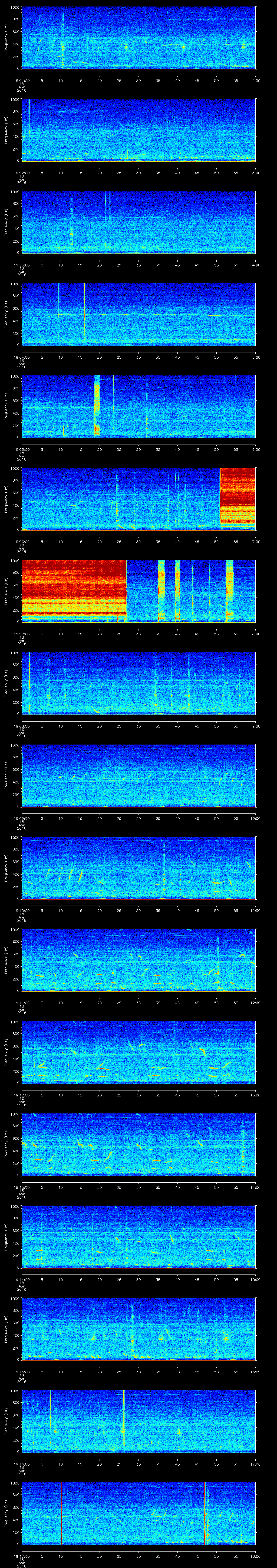277x1568 pixels.
Task: Click the '14:00' end time label
Action: tap(255, 1186)
